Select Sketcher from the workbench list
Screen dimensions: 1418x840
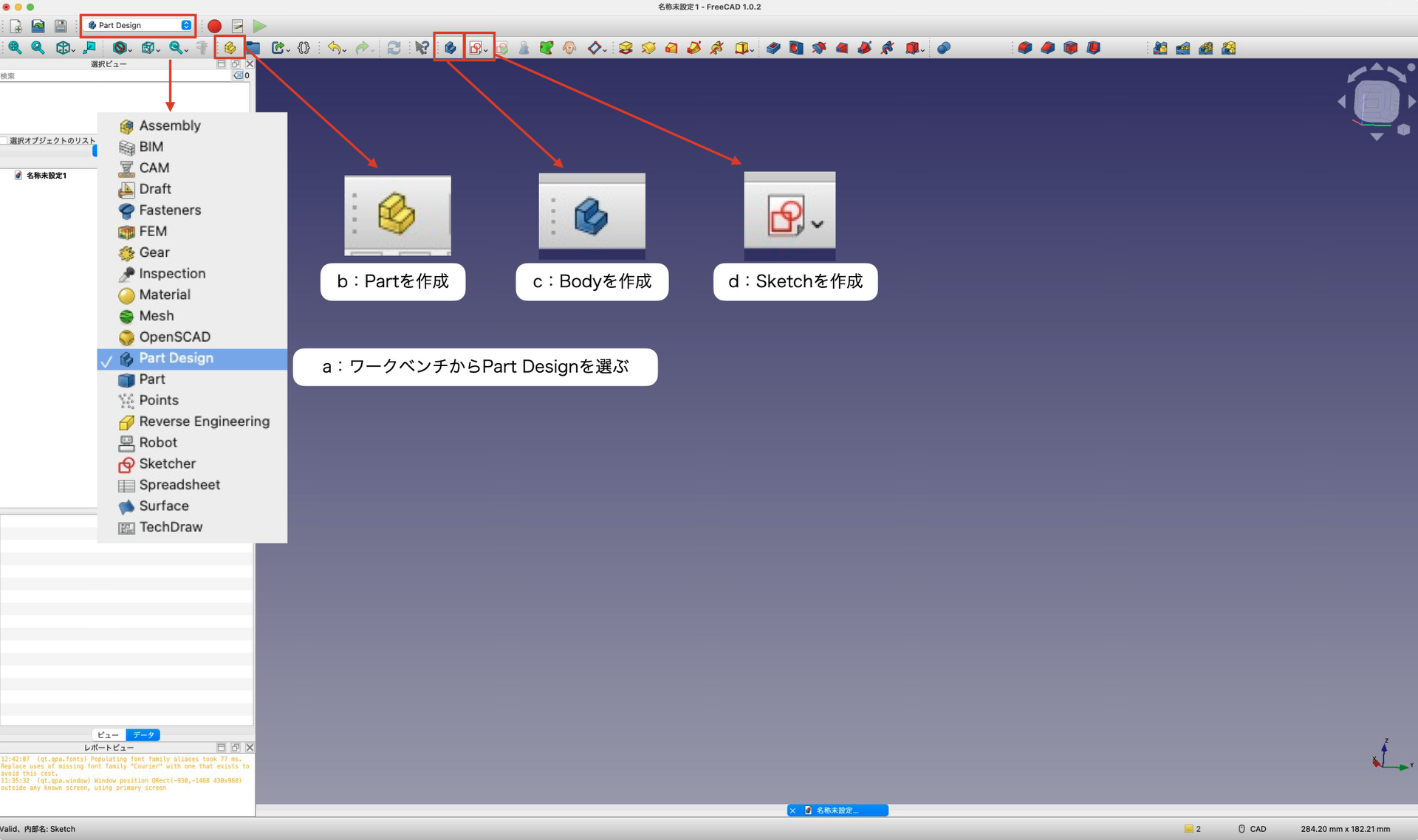pyautogui.click(x=167, y=464)
